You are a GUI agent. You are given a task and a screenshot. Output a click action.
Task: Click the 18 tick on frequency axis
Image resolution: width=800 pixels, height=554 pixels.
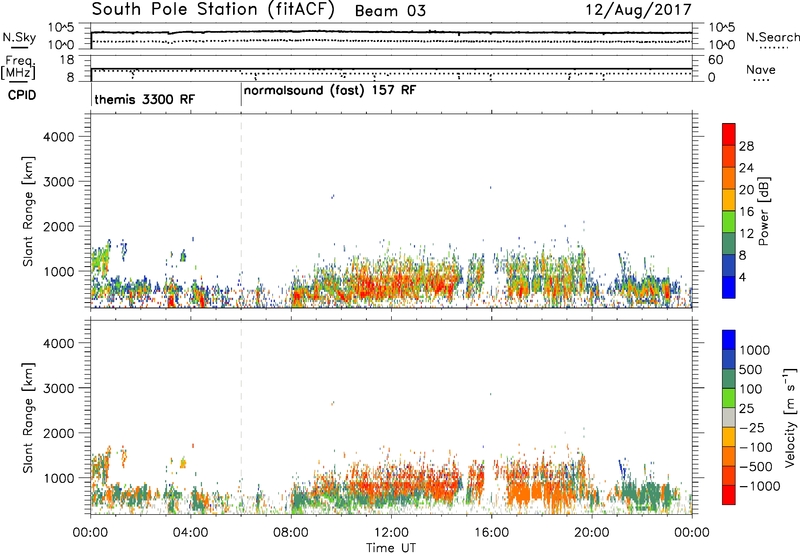click(67, 60)
